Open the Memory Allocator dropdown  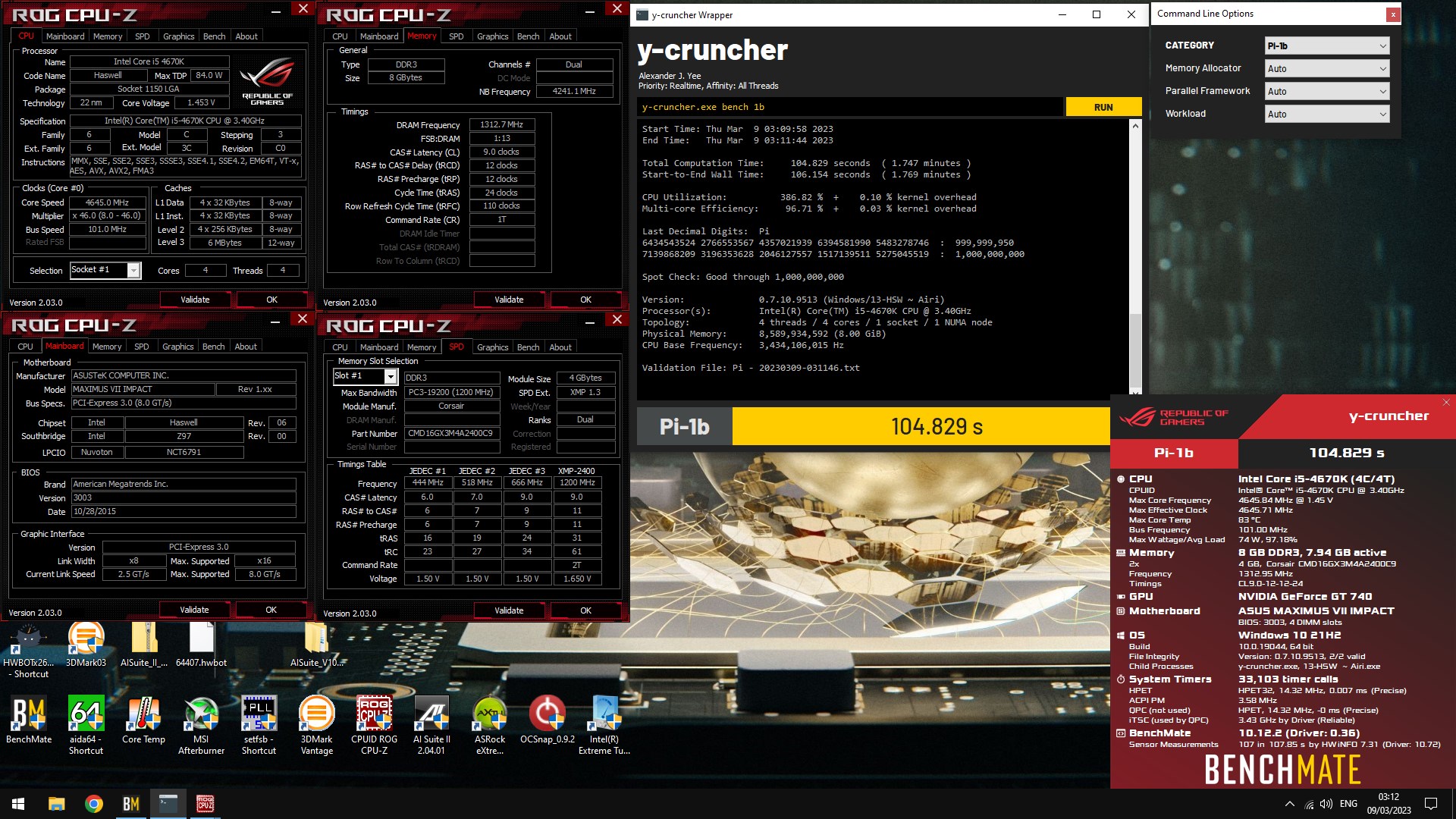1327,68
